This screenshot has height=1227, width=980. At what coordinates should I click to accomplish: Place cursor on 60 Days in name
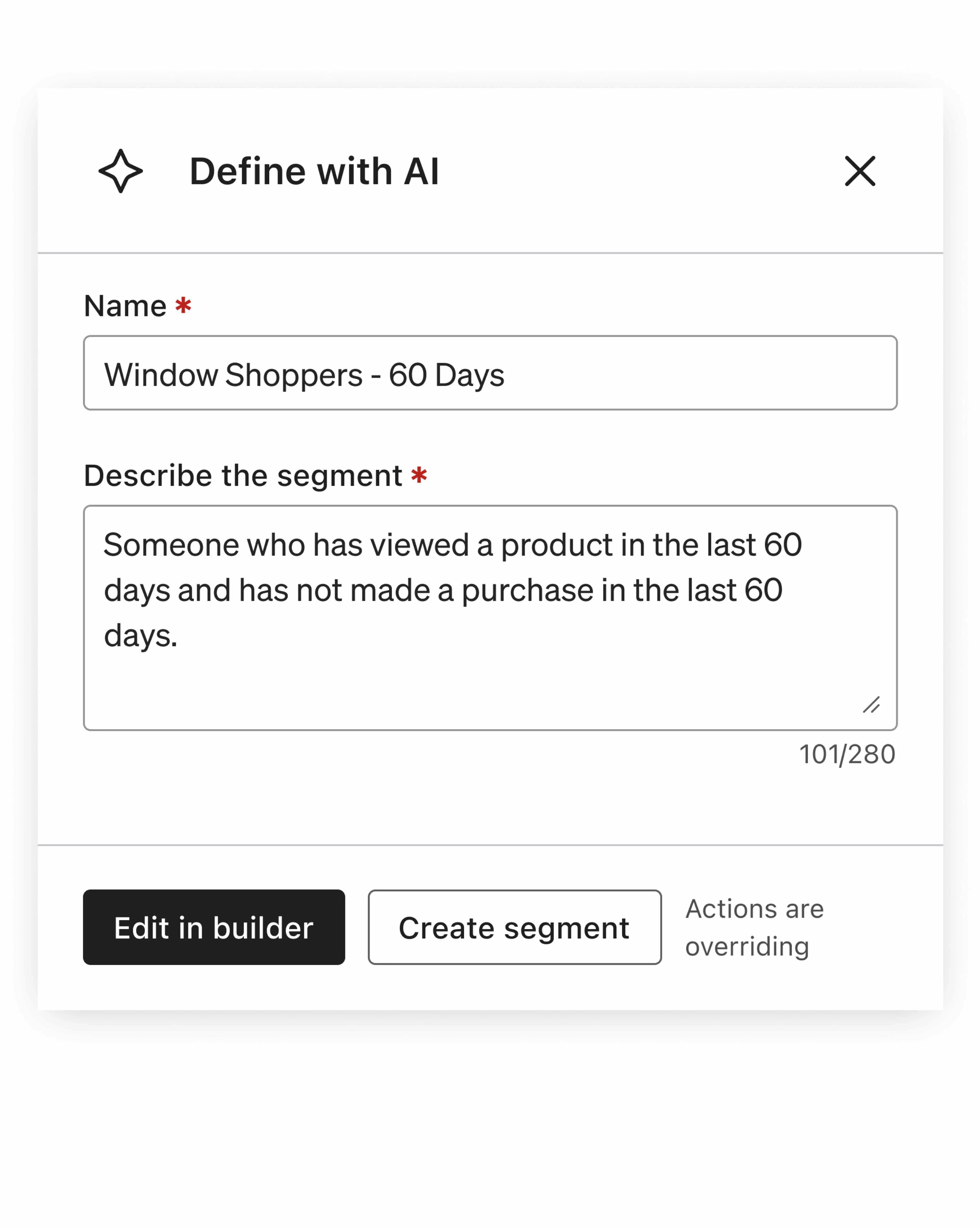[446, 375]
